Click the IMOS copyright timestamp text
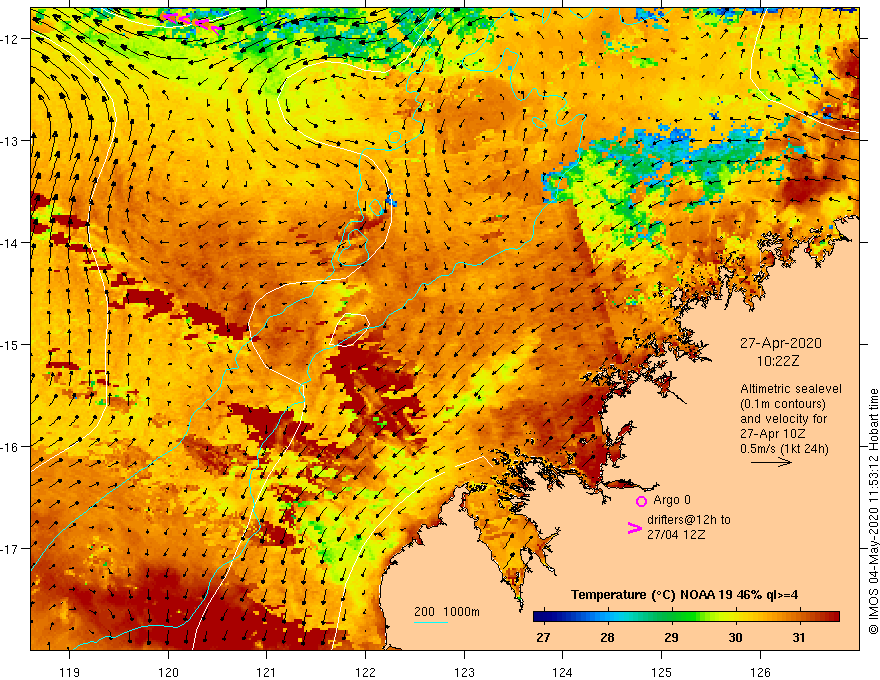The width and height of the screenshot is (880, 680). 873,511
